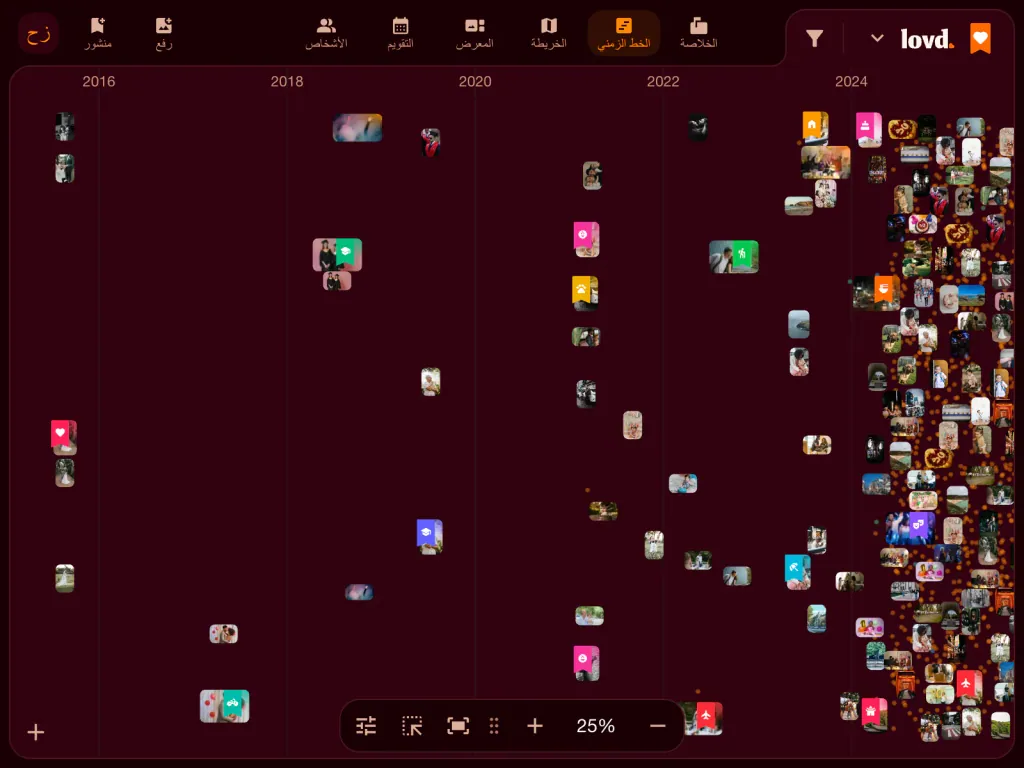Activate the selection marquee tool
Image resolution: width=1024 pixels, height=768 pixels.
[x=412, y=726]
